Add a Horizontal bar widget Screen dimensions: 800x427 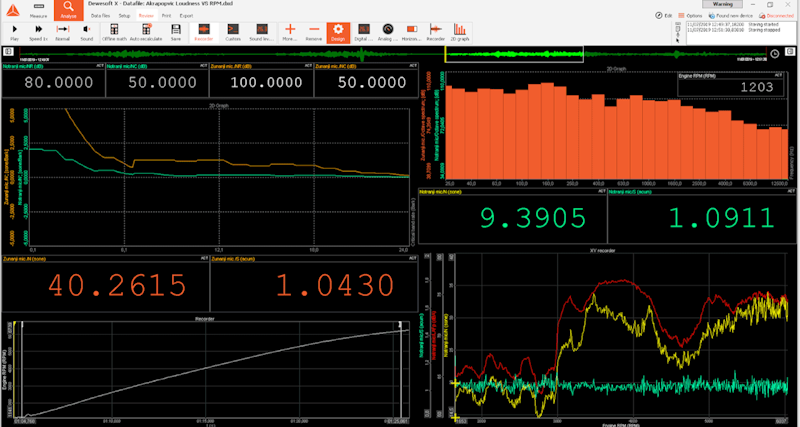(x=411, y=33)
